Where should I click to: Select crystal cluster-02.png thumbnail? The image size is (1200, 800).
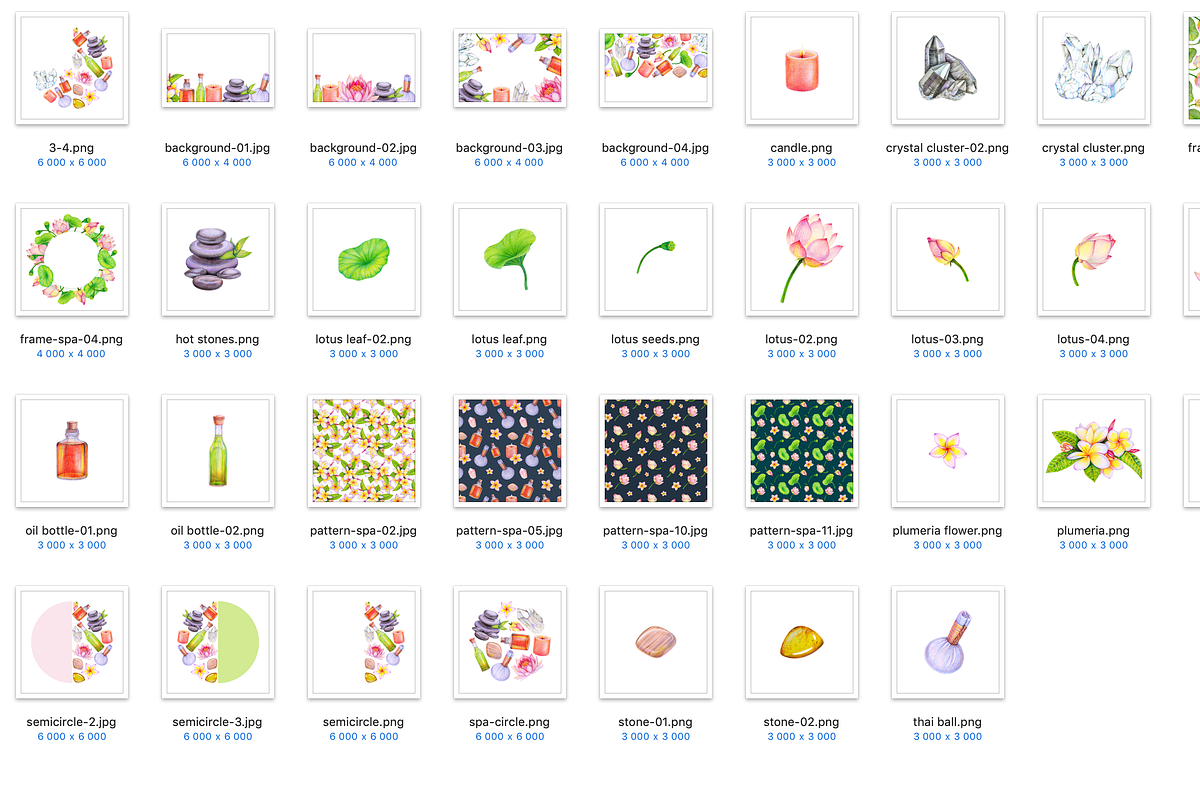point(948,68)
